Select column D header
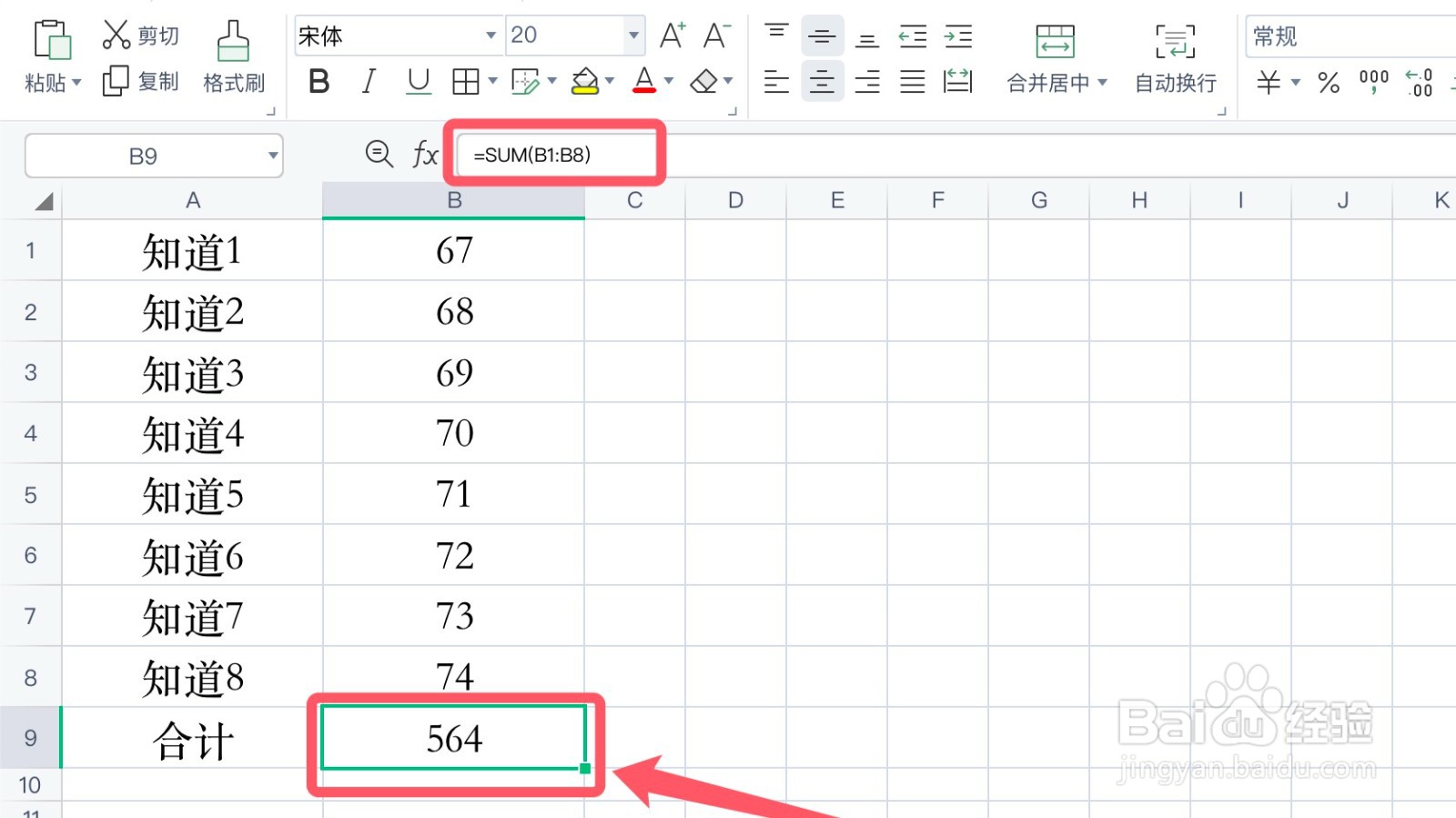This screenshot has width=1456, height=818. pyautogui.click(x=735, y=200)
